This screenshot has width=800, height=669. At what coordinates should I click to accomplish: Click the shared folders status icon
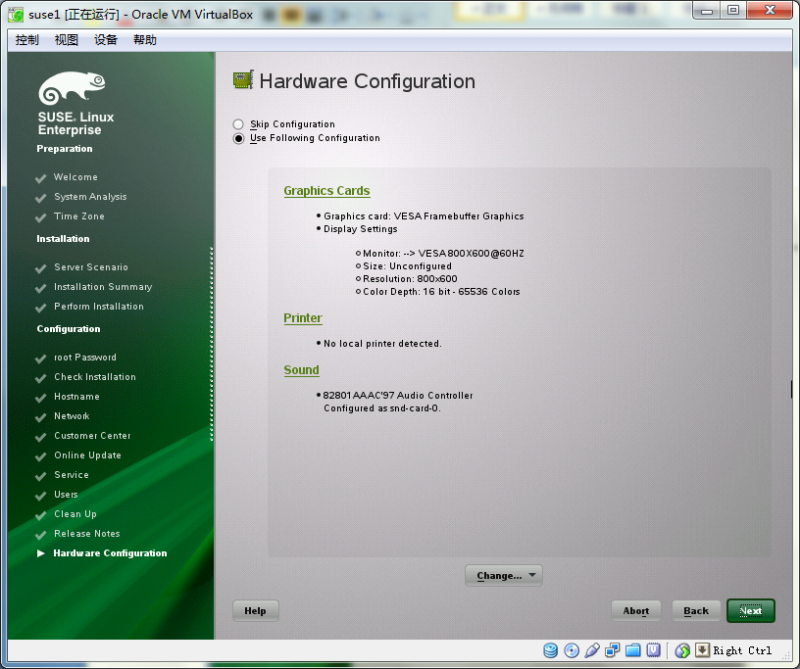(632, 650)
